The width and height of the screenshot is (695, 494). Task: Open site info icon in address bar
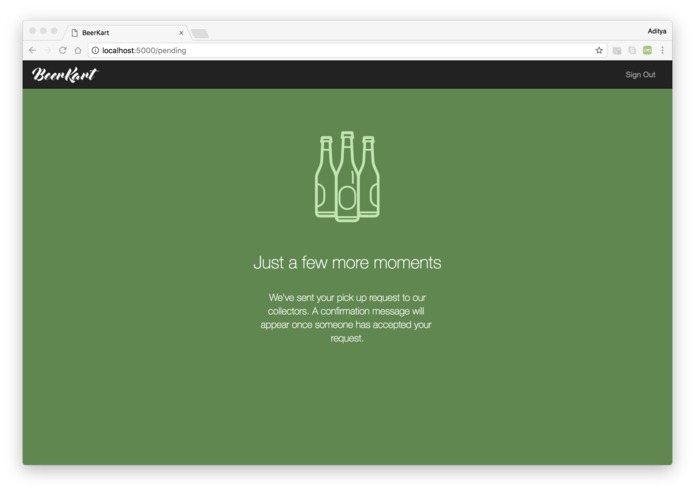(95, 51)
